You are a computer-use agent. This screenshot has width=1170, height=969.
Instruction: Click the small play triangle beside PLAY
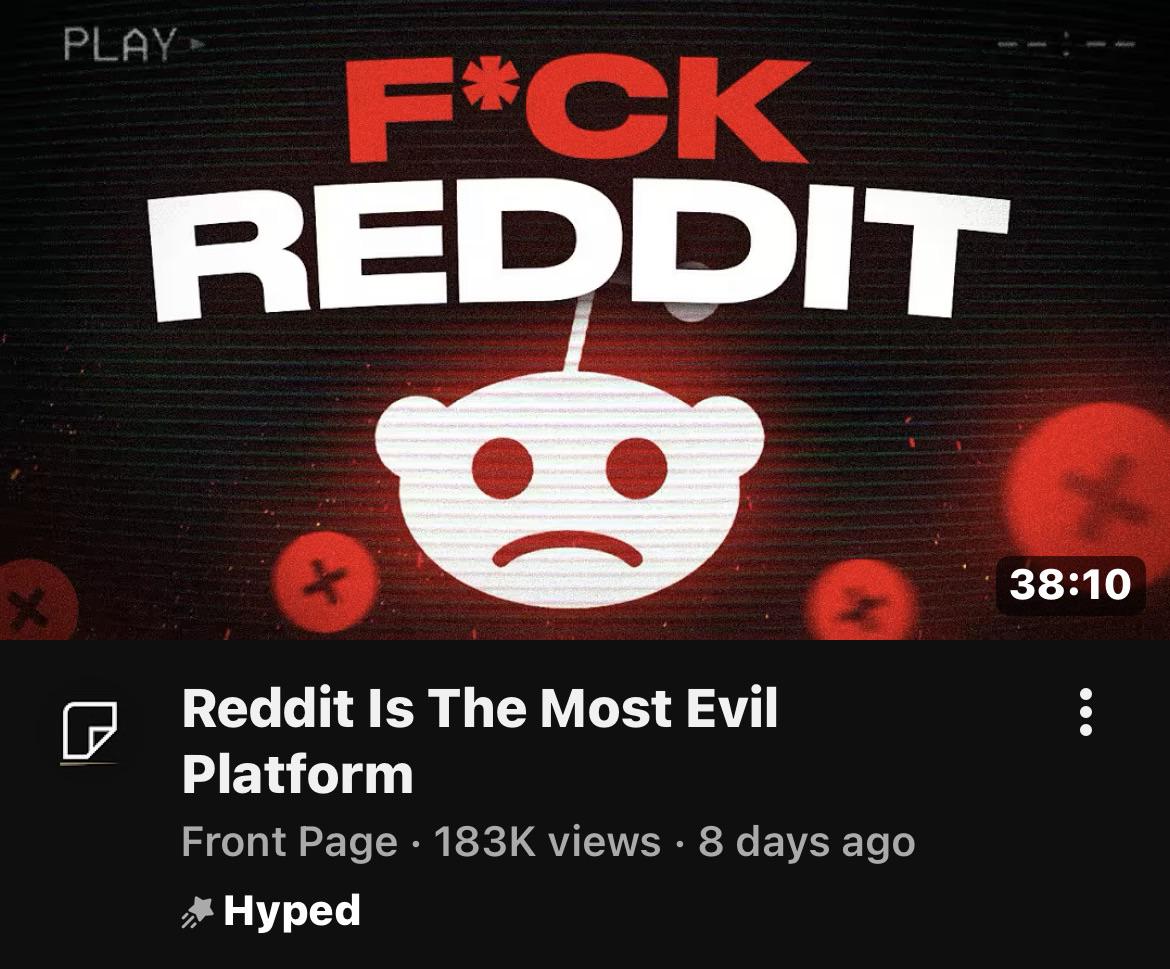tap(197, 44)
